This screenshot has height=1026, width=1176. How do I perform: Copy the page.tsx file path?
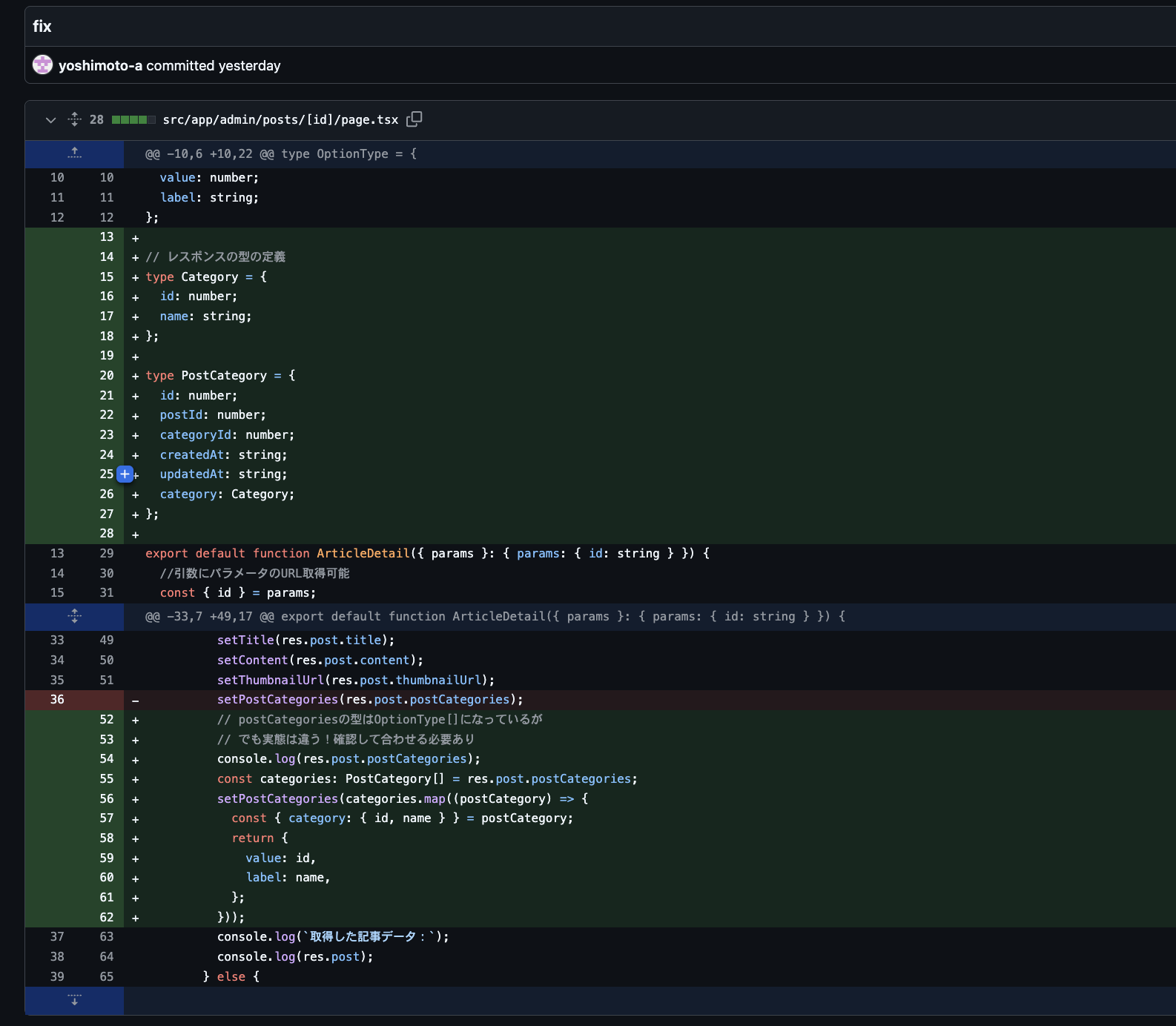(414, 119)
